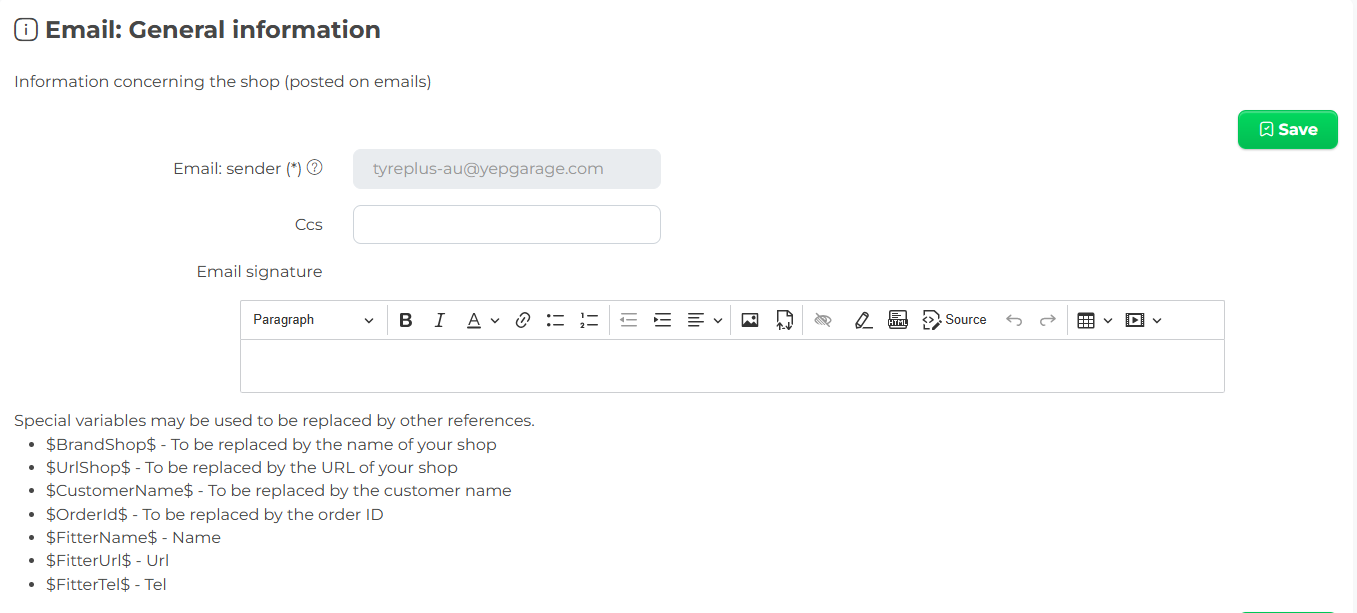Click the info icon beside the page title
1357x613 pixels.
[26, 30]
